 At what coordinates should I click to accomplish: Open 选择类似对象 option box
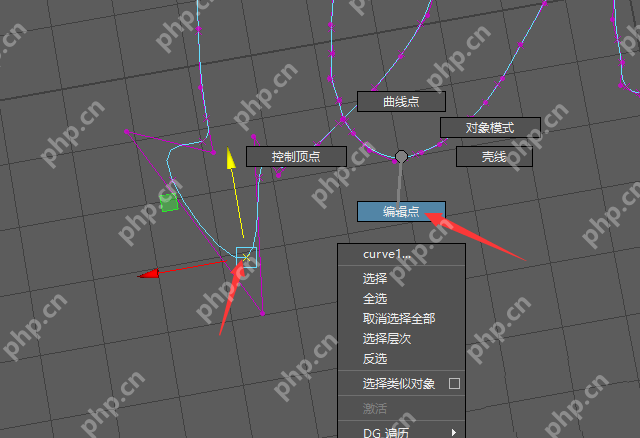tap(454, 384)
